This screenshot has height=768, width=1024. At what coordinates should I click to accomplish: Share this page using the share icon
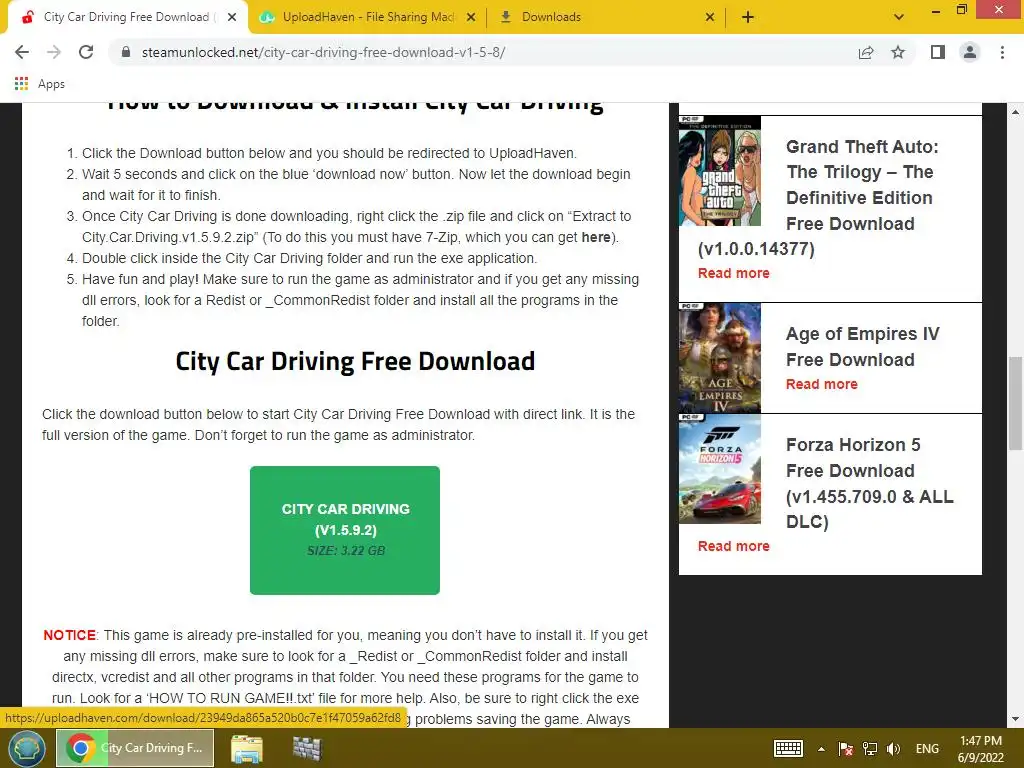866,52
